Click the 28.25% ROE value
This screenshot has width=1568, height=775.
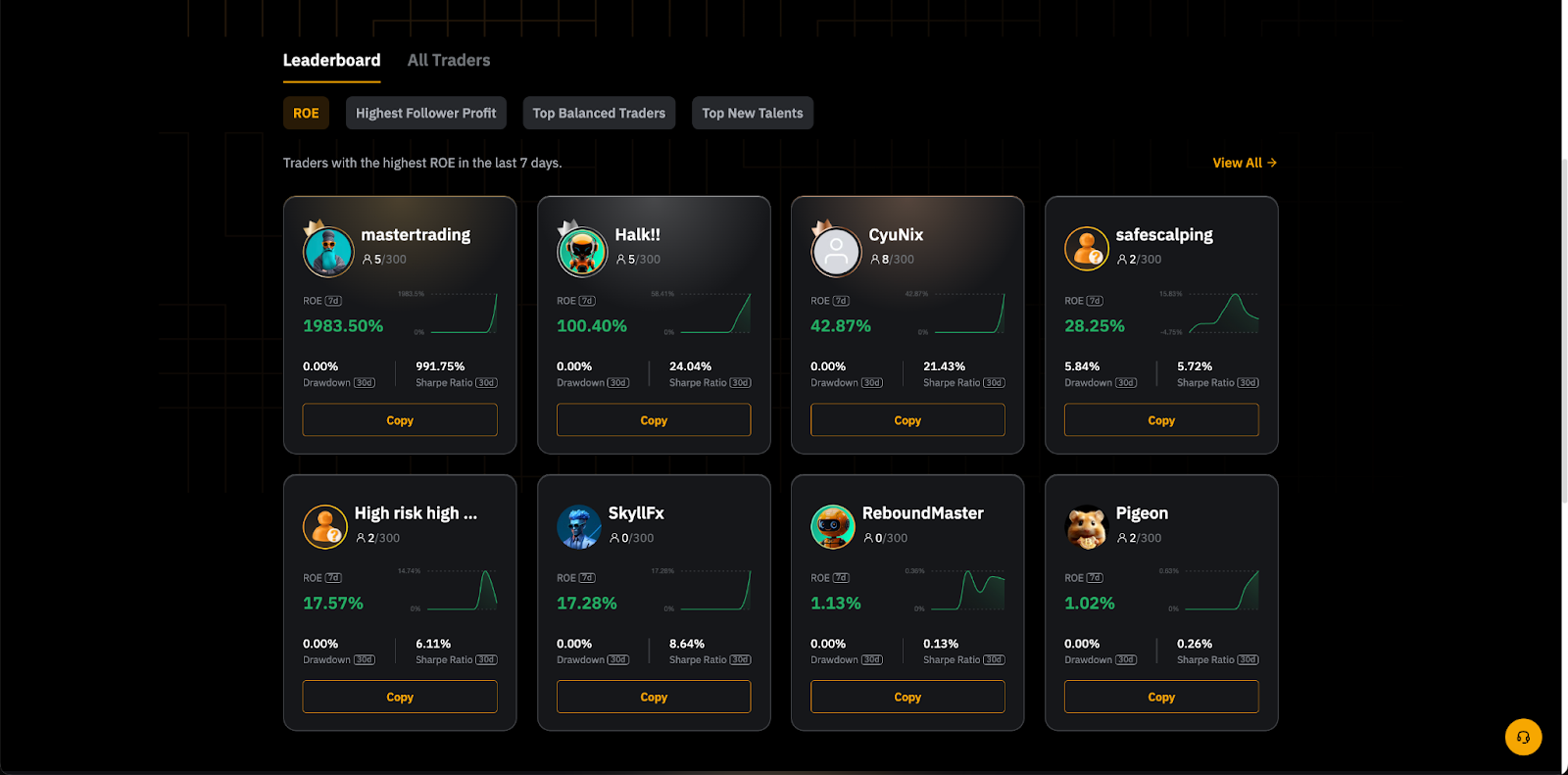(x=1095, y=326)
